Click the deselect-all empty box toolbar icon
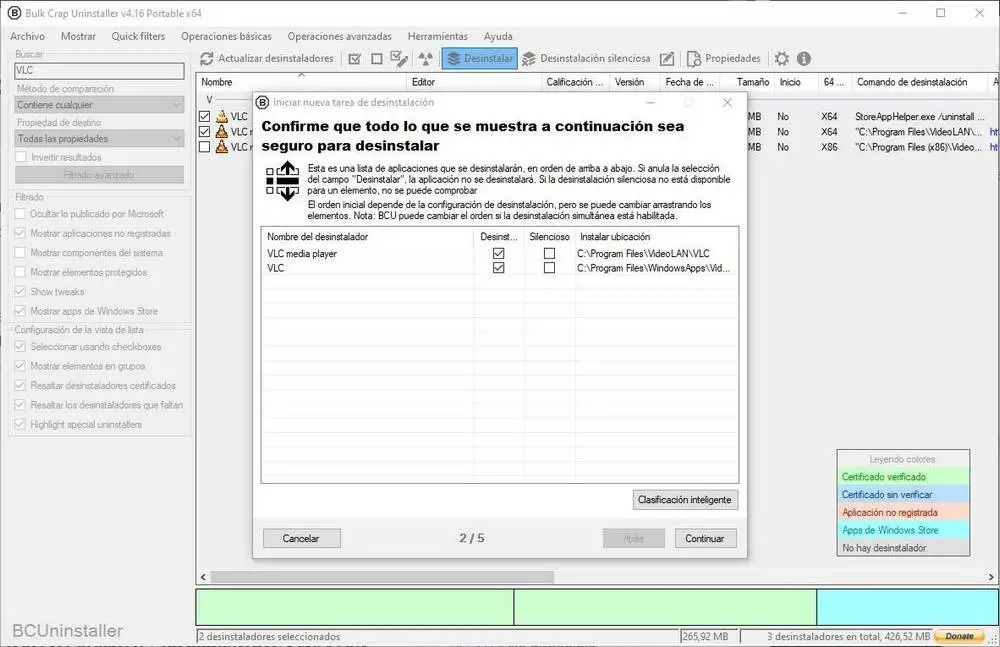Viewport: 1000px width, 647px height. [377, 59]
